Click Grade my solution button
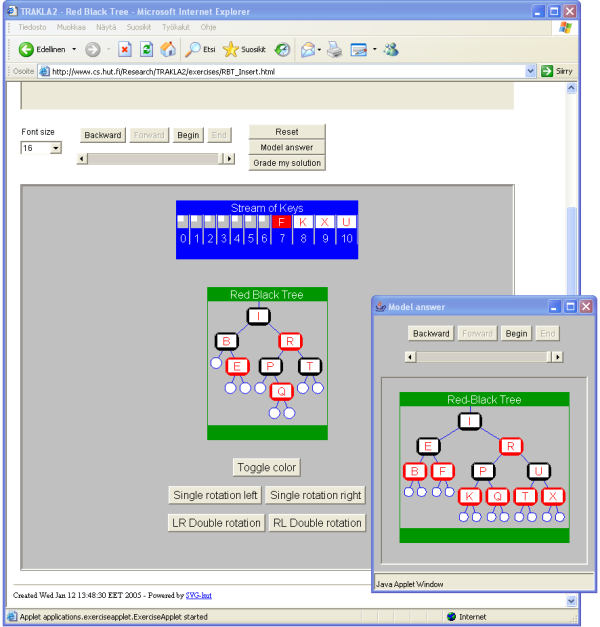Image resolution: width=600 pixels, height=627 pixels. click(287, 163)
